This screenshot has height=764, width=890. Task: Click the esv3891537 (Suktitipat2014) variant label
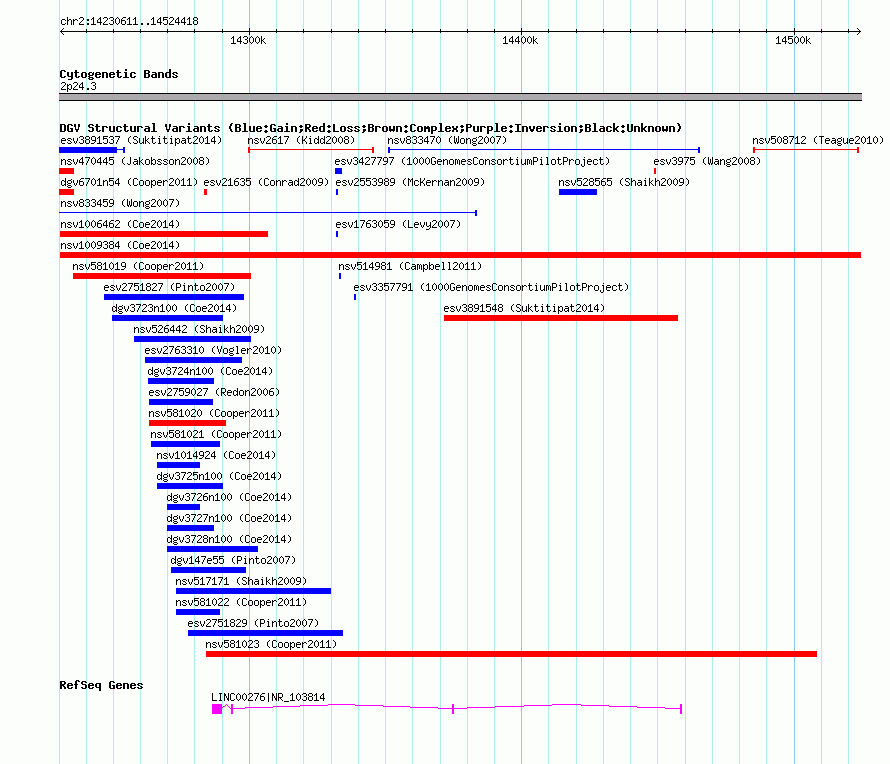141,140
